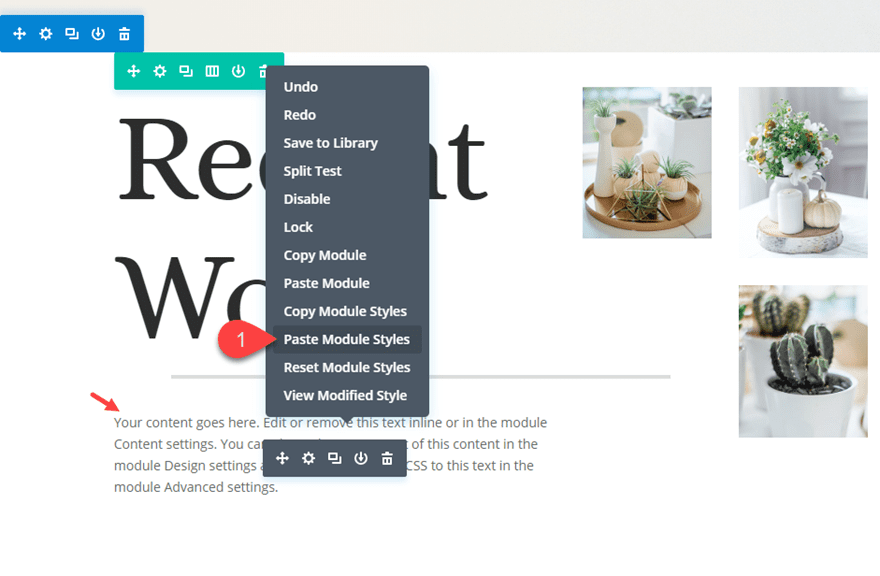Click the move icon in the blue section toolbar
Viewport: 880px width, 576px height.
coord(19,34)
